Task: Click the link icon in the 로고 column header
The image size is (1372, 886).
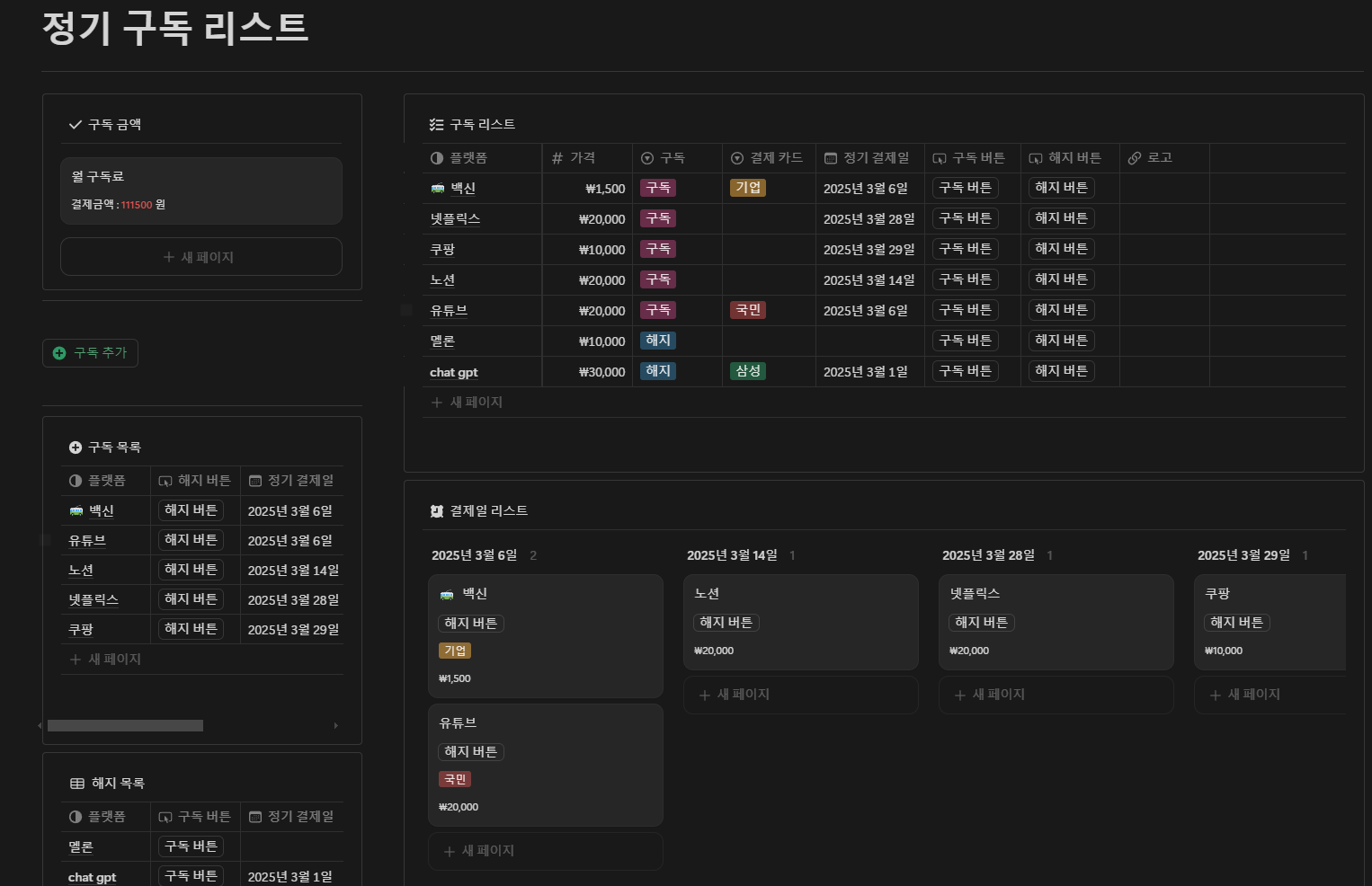Action: click(1135, 158)
